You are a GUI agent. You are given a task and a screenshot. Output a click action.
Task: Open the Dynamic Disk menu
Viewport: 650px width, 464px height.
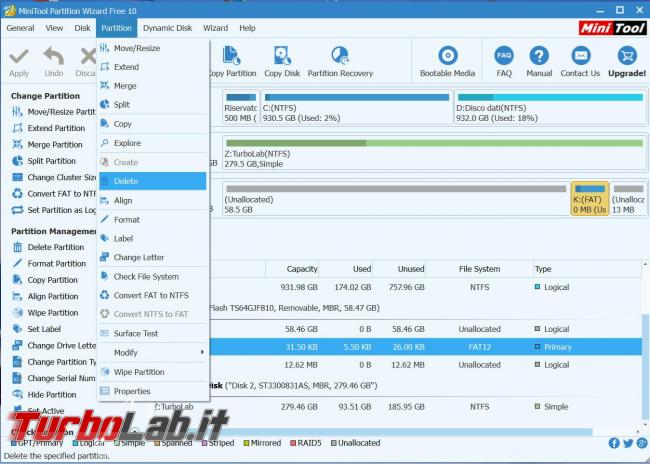[x=167, y=28]
